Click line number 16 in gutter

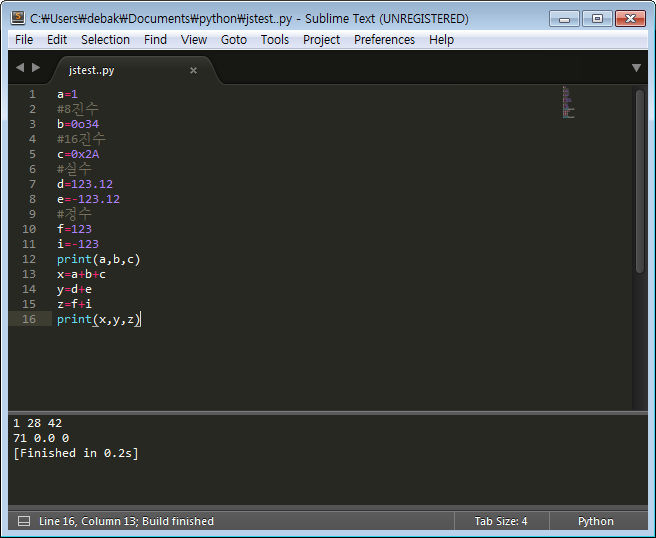29,319
